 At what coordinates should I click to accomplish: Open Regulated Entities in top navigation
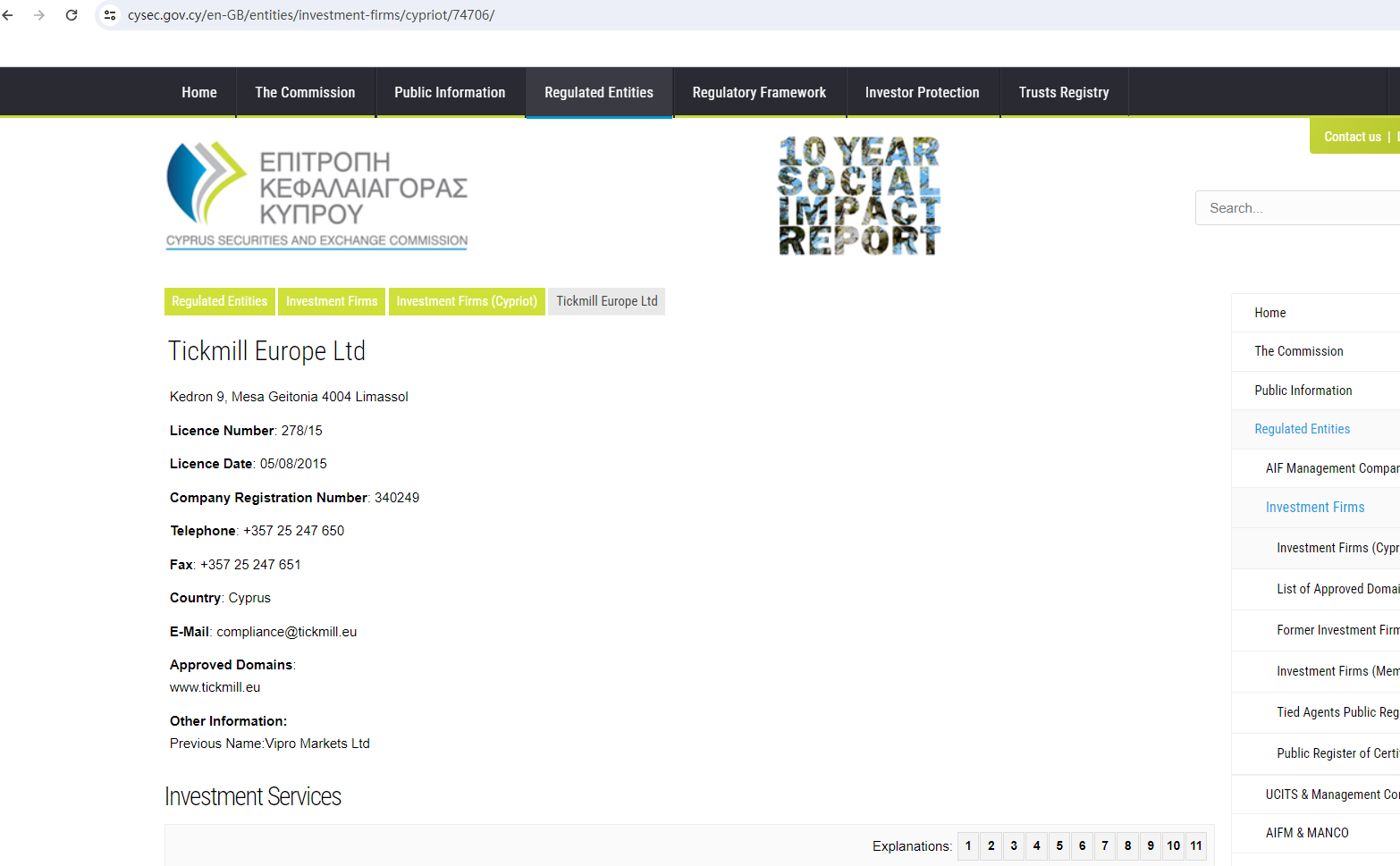click(x=599, y=92)
